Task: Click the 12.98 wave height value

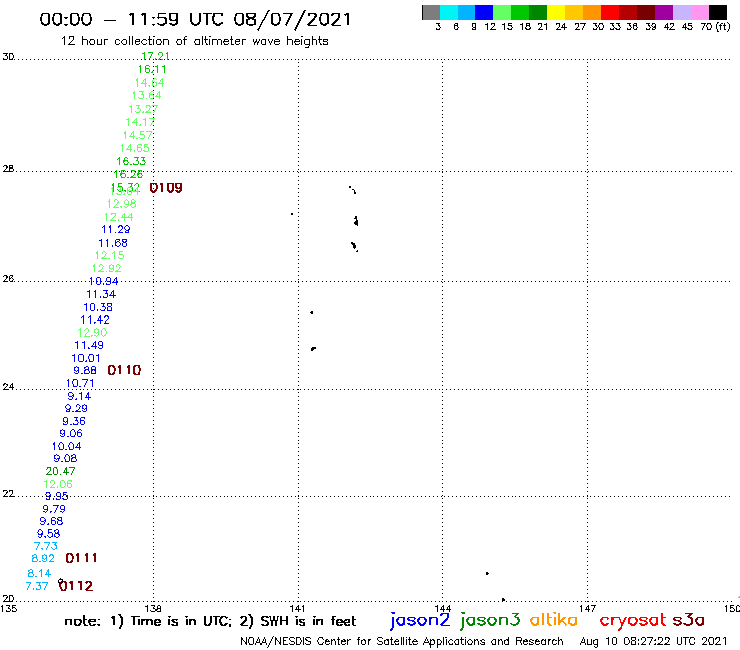Action: point(122,204)
